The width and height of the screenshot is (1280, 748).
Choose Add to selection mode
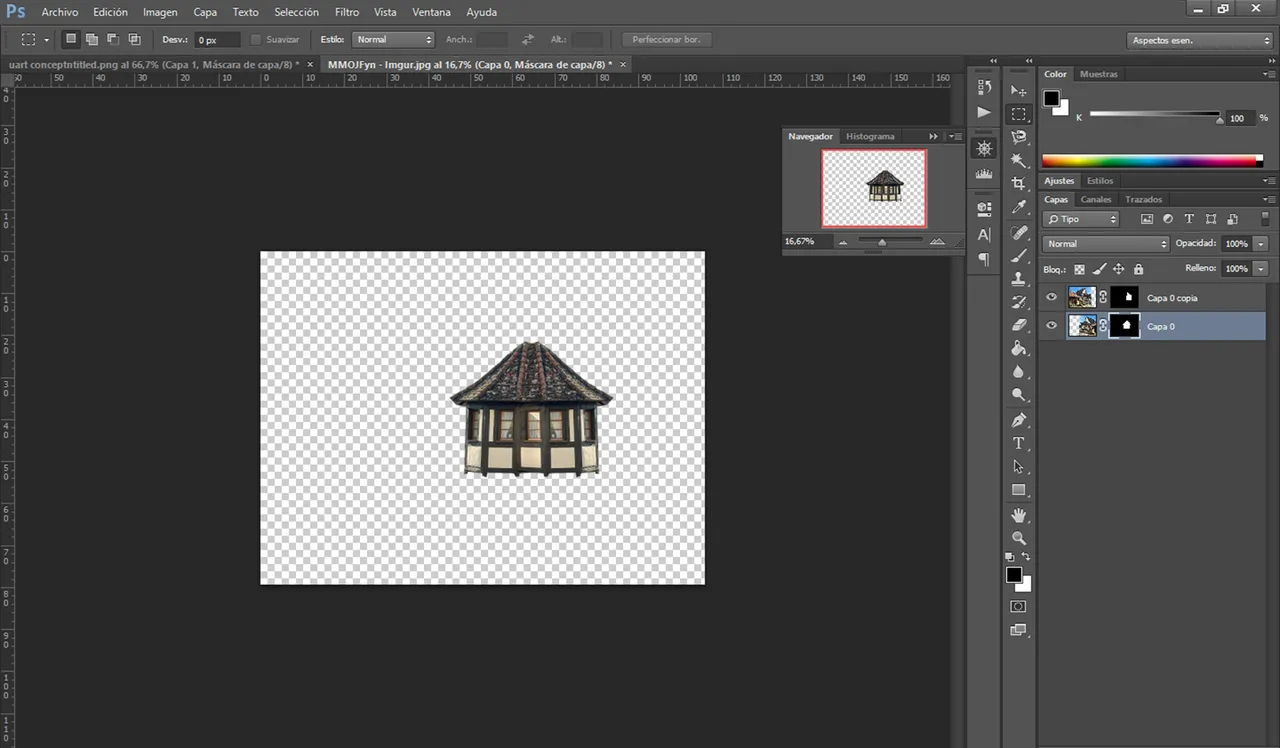(91, 40)
